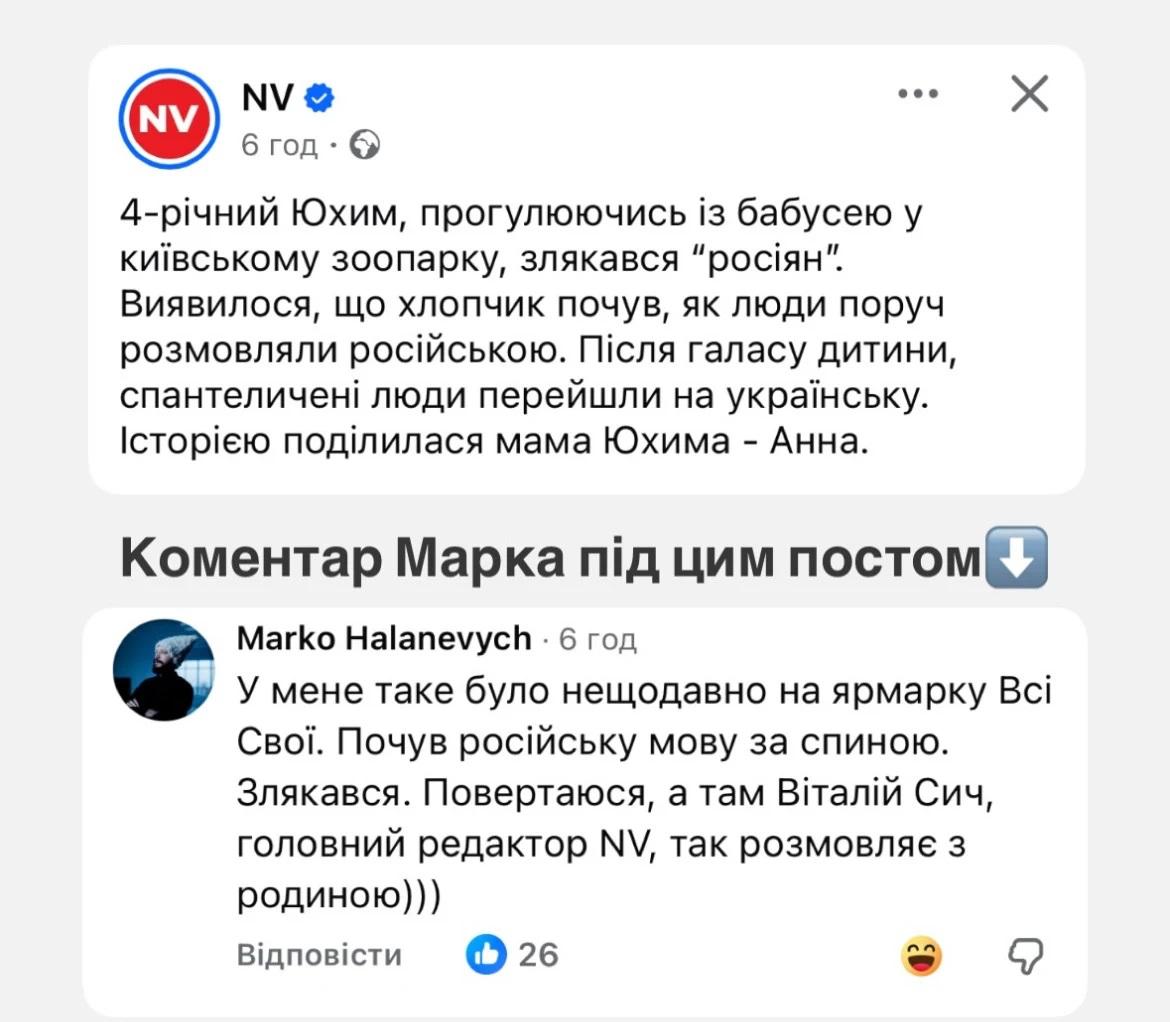Click the globe public-audience icon

point(365,146)
